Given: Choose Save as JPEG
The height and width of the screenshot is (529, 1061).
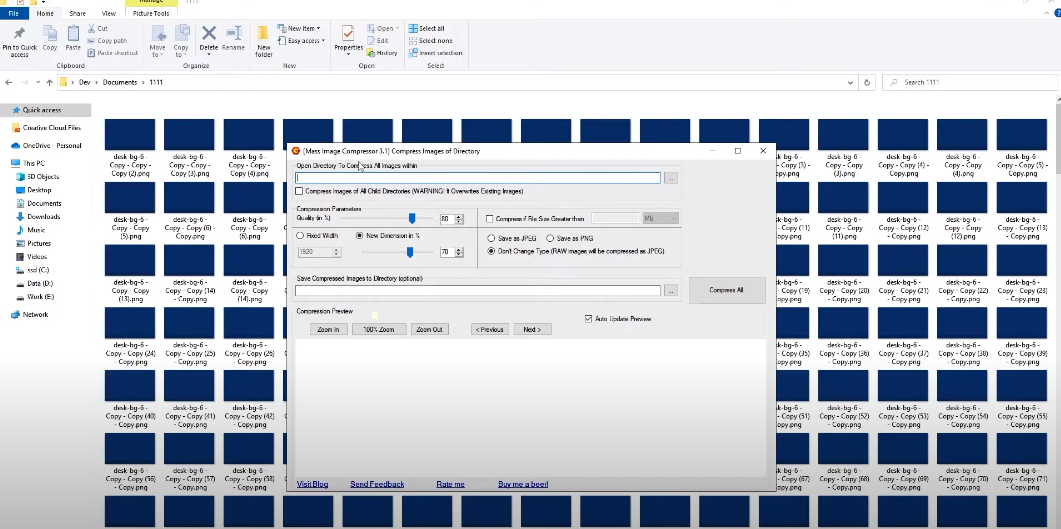Looking at the screenshot, I should [491, 238].
